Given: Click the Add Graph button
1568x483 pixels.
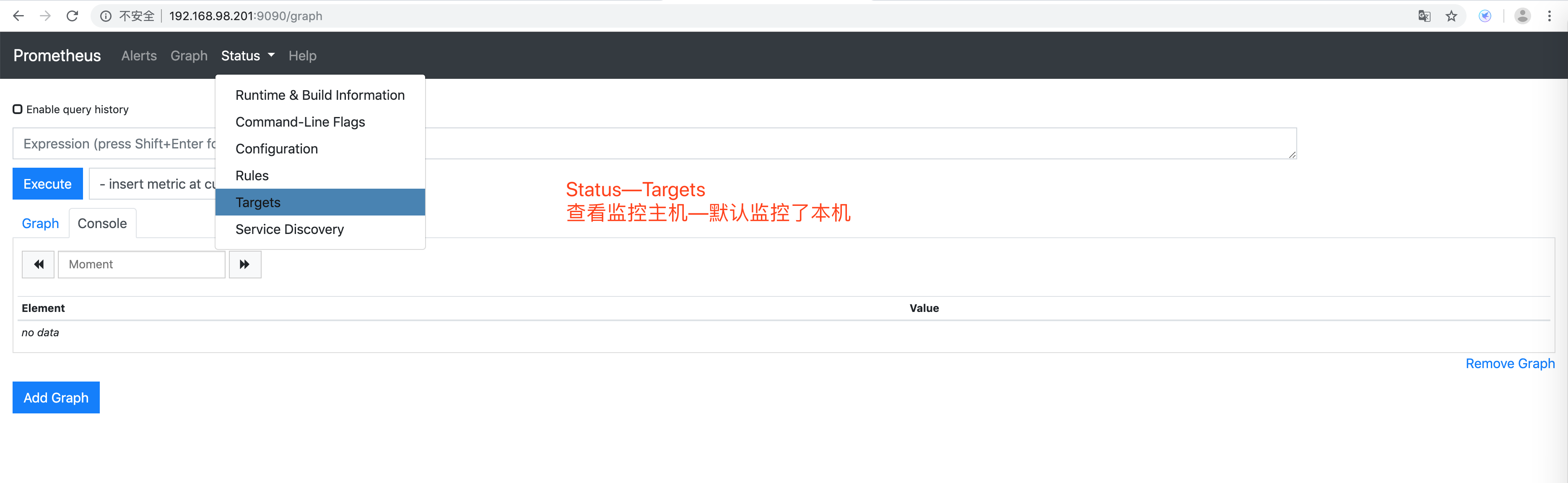Looking at the screenshot, I should (56, 398).
